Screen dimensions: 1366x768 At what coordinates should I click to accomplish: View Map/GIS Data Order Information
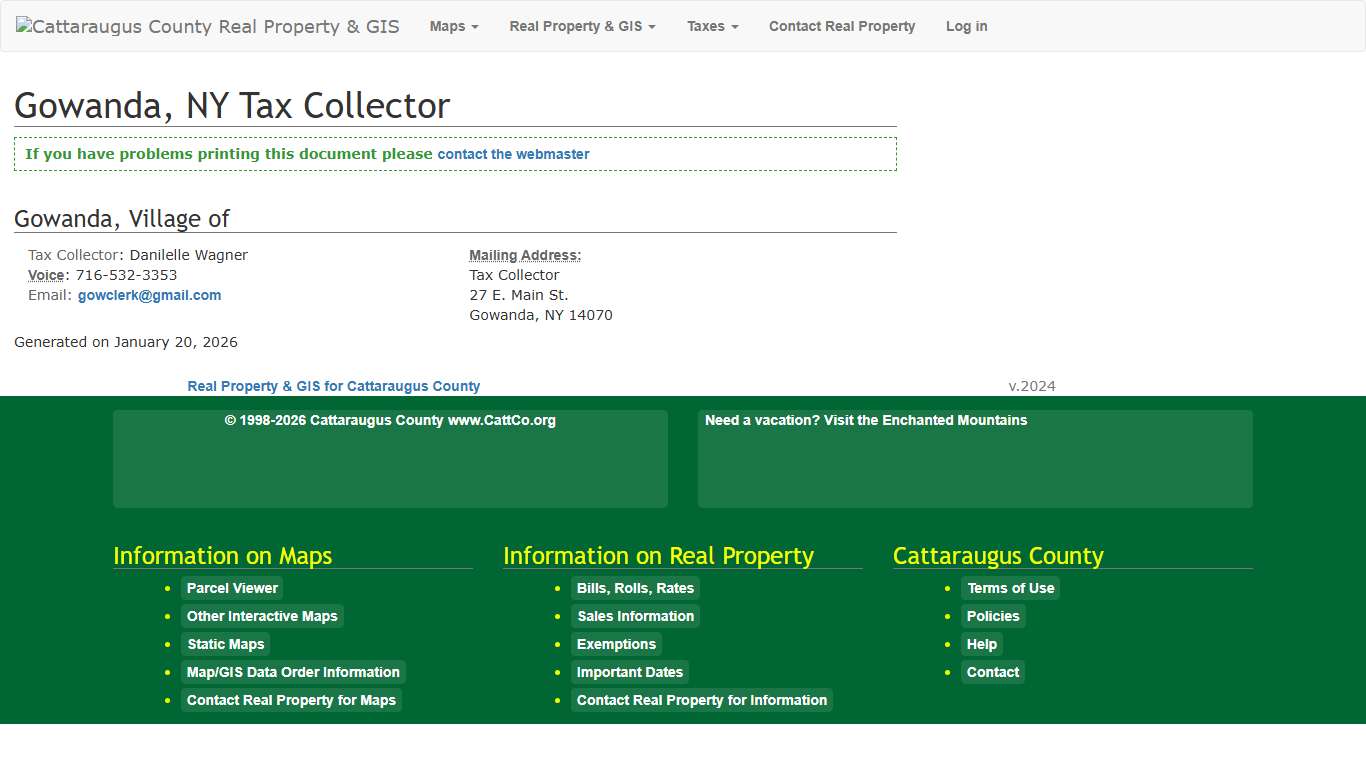point(293,672)
